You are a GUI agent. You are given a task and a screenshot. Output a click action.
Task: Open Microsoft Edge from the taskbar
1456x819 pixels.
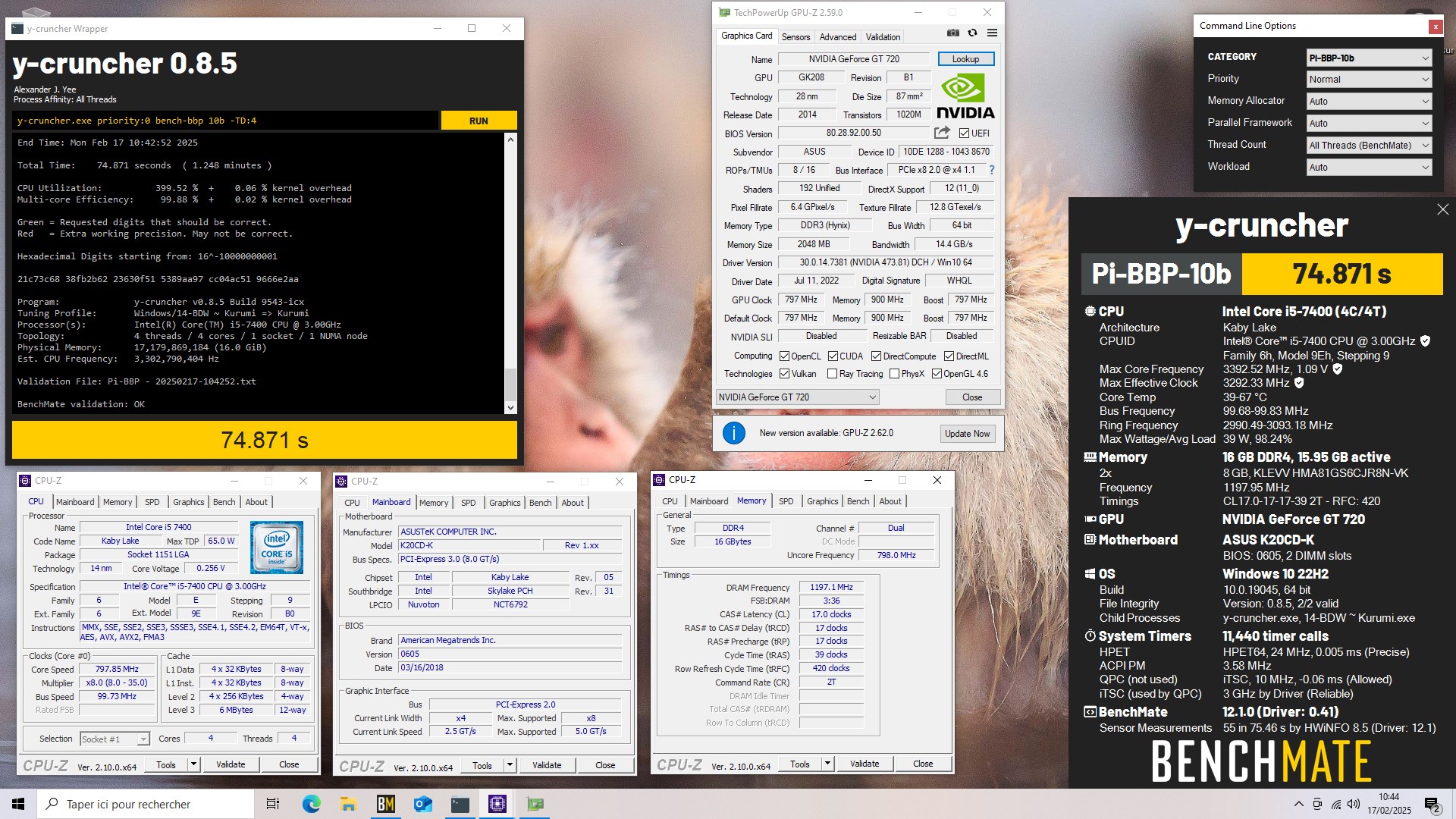point(311,804)
